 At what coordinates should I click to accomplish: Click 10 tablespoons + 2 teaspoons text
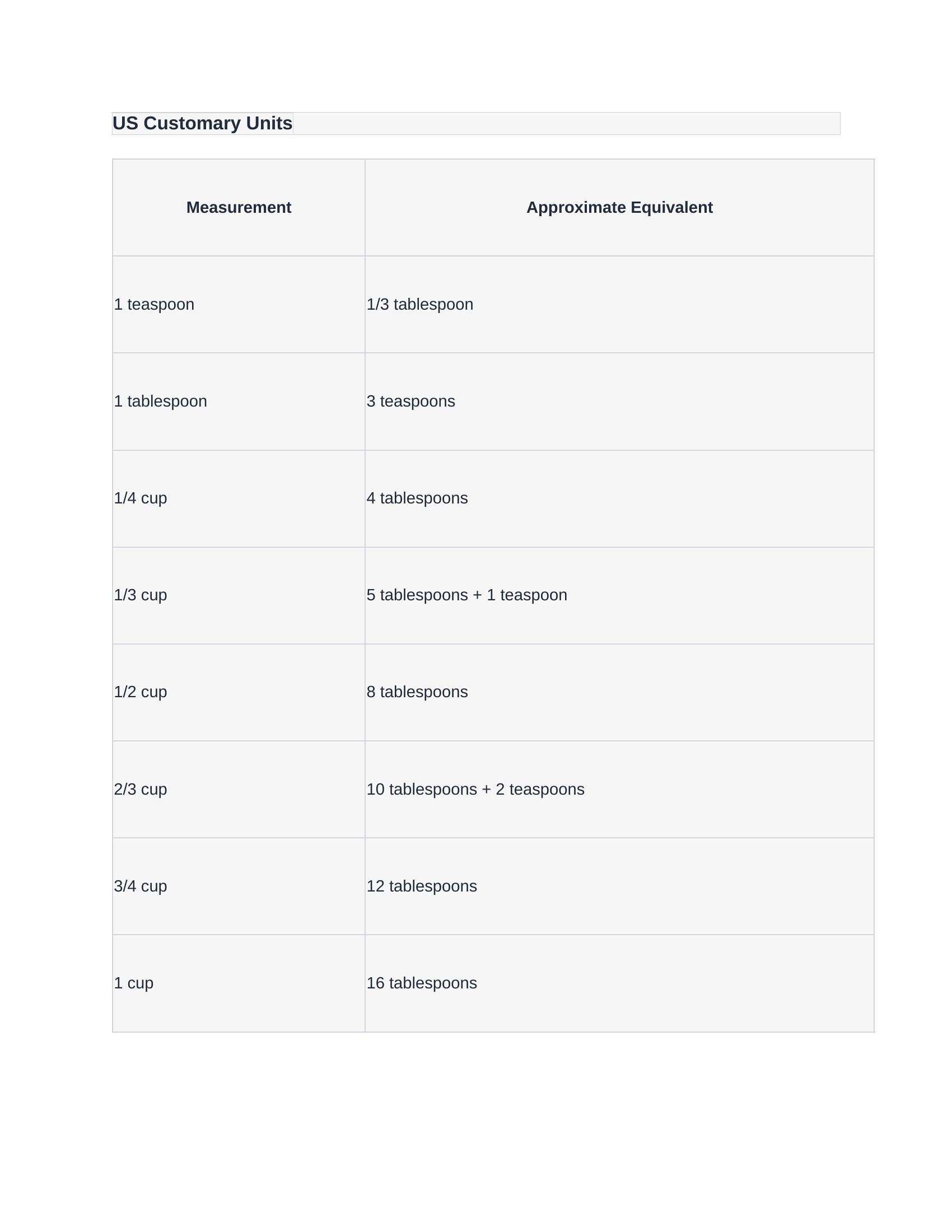[475, 789]
